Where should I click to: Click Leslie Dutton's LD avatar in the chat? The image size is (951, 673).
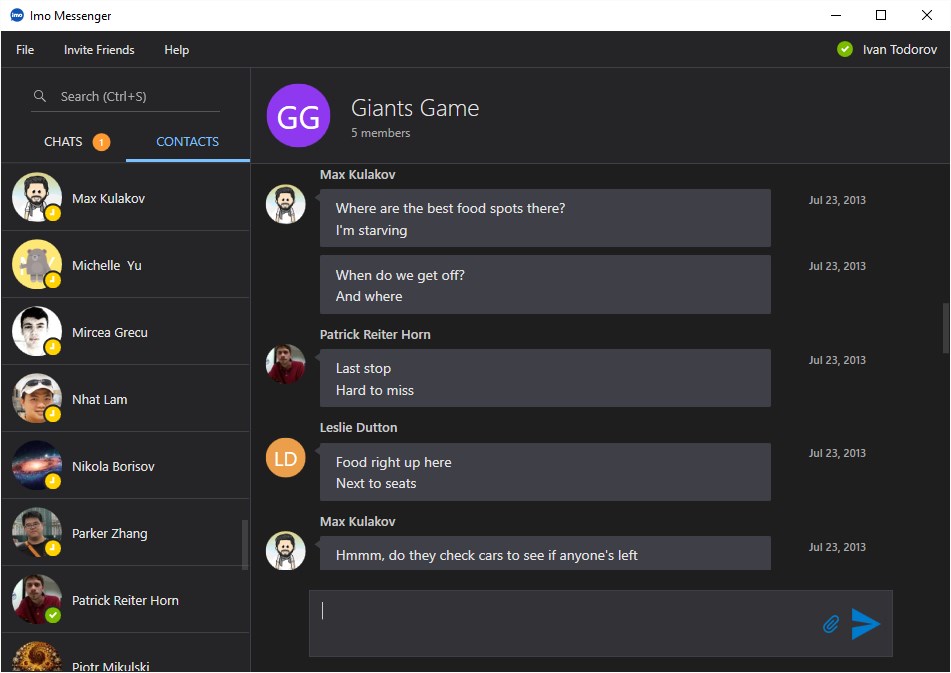click(x=285, y=457)
